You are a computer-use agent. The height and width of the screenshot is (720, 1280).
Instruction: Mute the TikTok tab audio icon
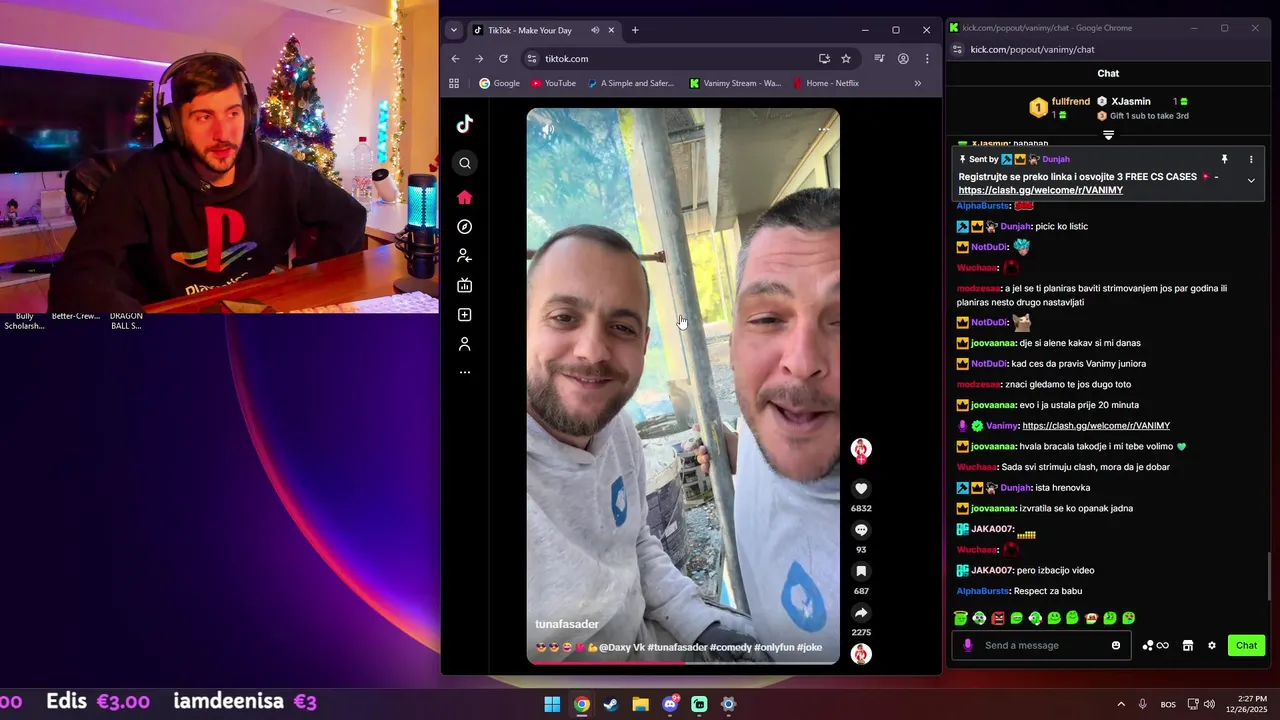click(x=595, y=30)
